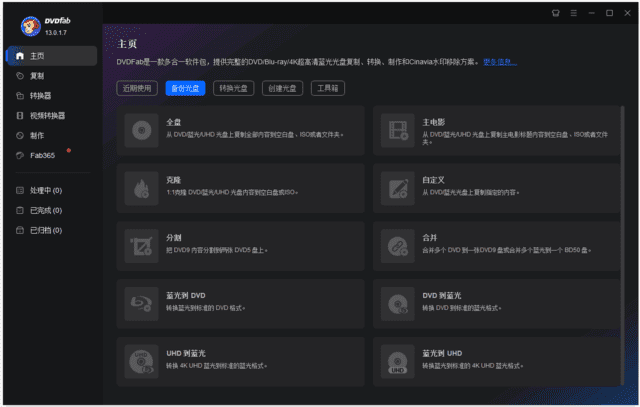Image resolution: width=640 pixels, height=407 pixels.
Task: Switch to the 近期使用 tab
Action: (137, 88)
